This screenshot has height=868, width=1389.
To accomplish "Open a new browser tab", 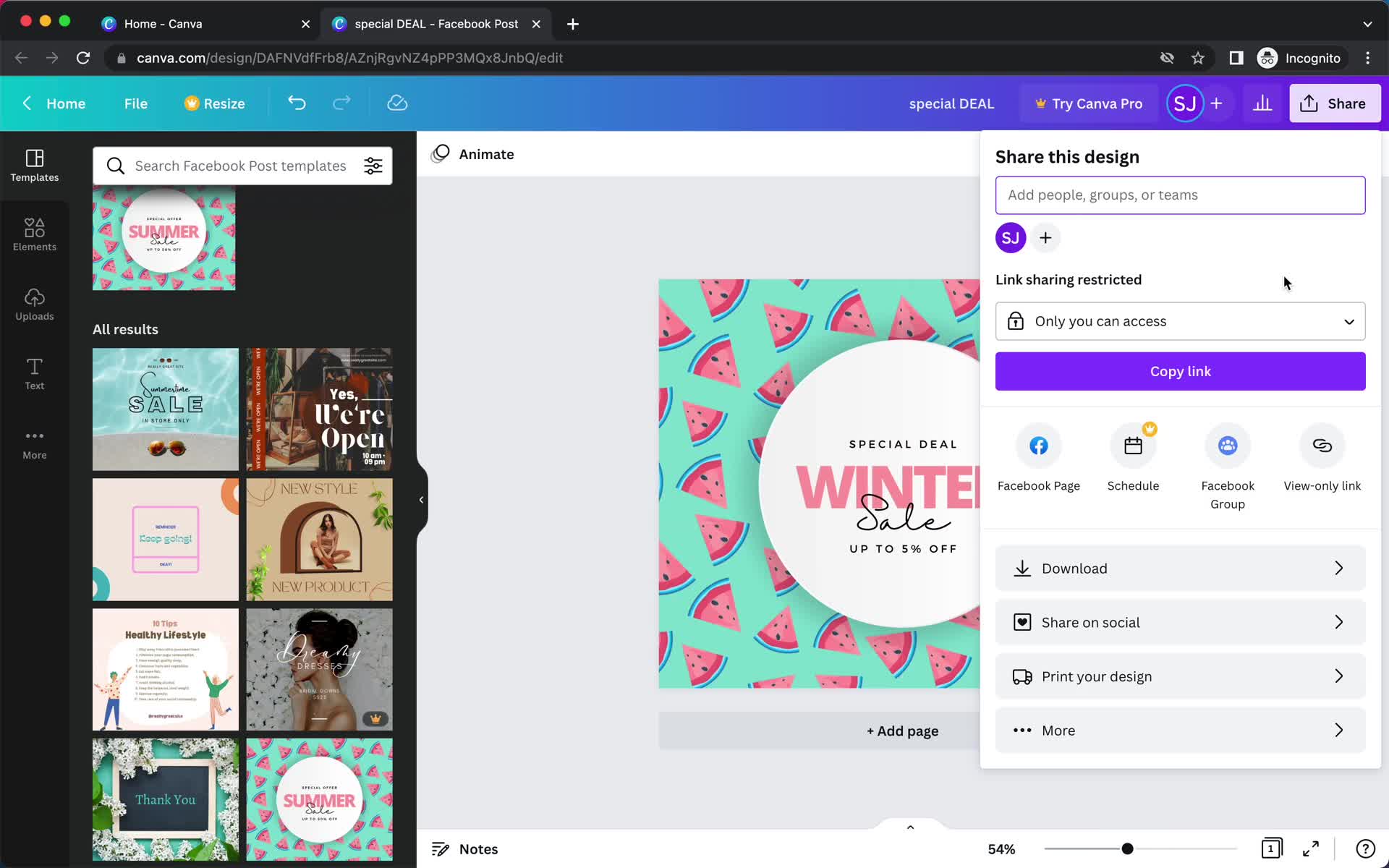I will tap(572, 24).
